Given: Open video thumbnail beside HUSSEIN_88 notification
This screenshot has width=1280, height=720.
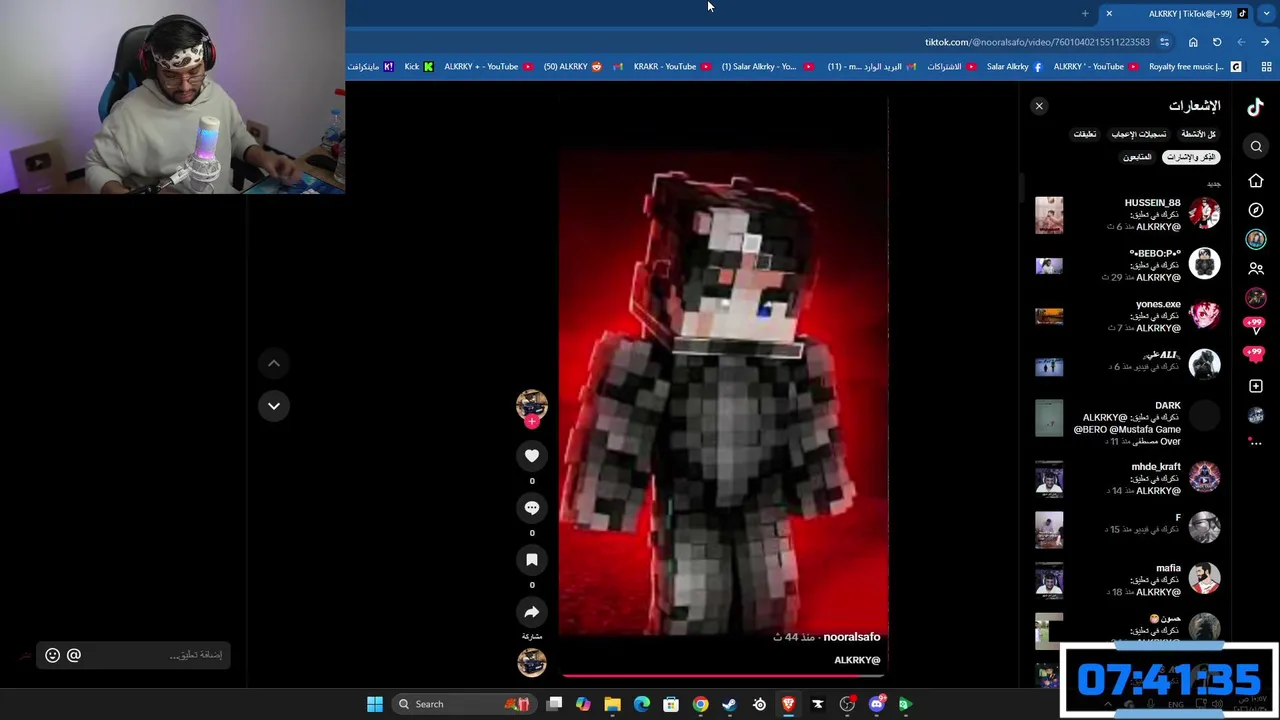Looking at the screenshot, I should coord(1049,215).
